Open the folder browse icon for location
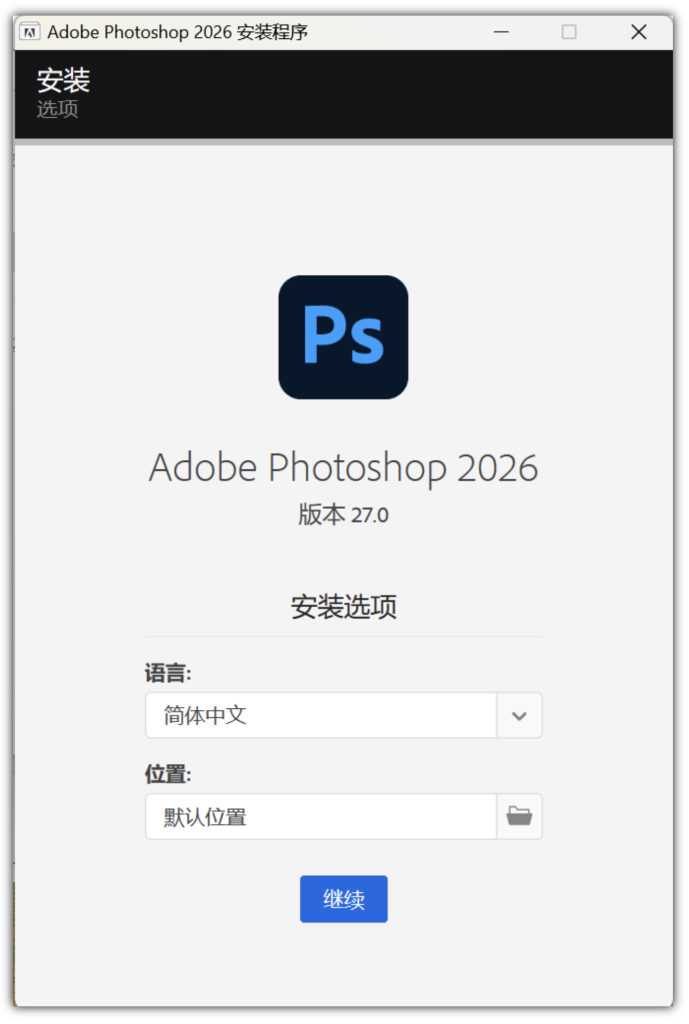689x1024 pixels. [x=519, y=816]
